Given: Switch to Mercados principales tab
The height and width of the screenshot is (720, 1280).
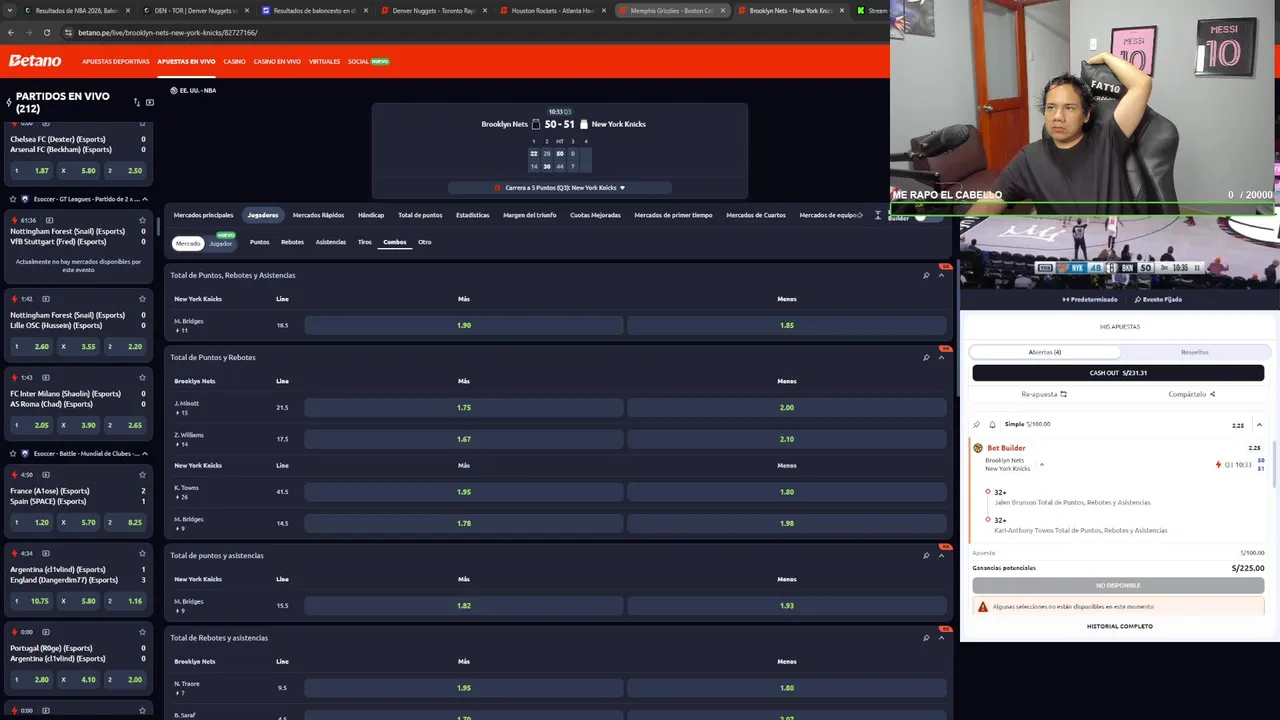Looking at the screenshot, I should pos(203,215).
